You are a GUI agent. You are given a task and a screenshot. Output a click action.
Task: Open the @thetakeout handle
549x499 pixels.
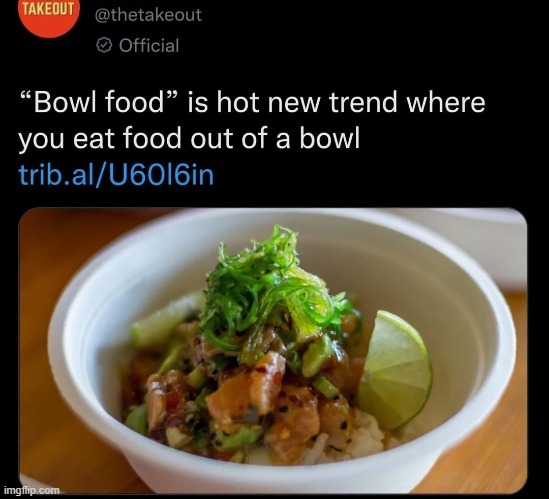click(x=148, y=15)
